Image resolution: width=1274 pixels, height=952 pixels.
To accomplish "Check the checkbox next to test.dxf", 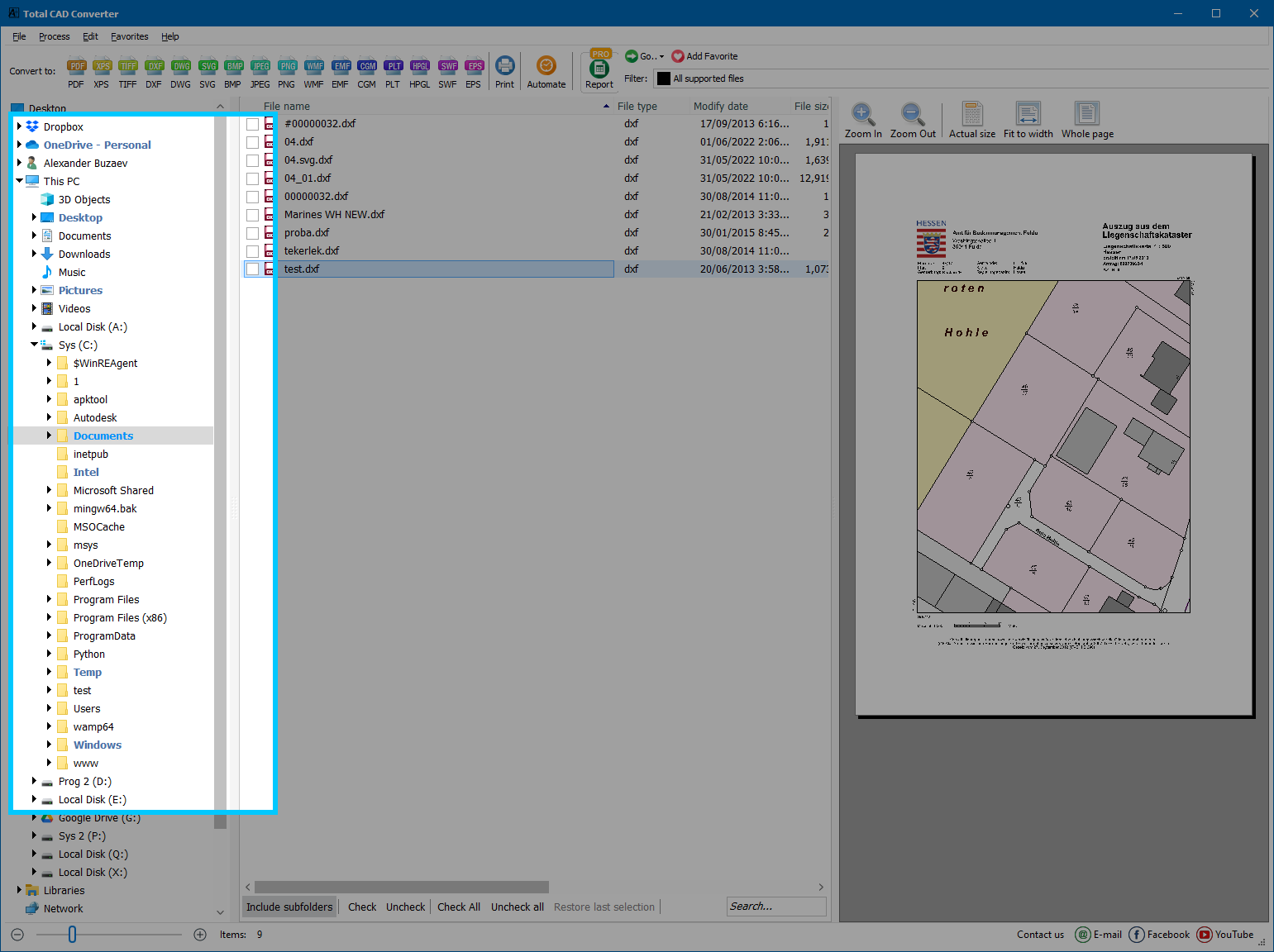I will pyautogui.click(x=253, y=269).
